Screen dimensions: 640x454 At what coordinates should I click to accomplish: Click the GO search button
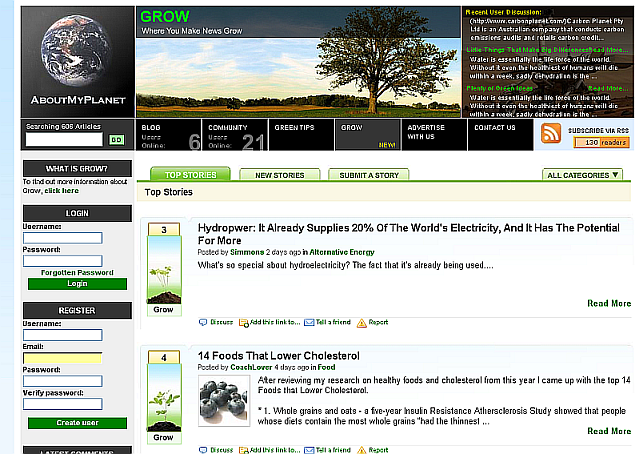tap(116, 140)
